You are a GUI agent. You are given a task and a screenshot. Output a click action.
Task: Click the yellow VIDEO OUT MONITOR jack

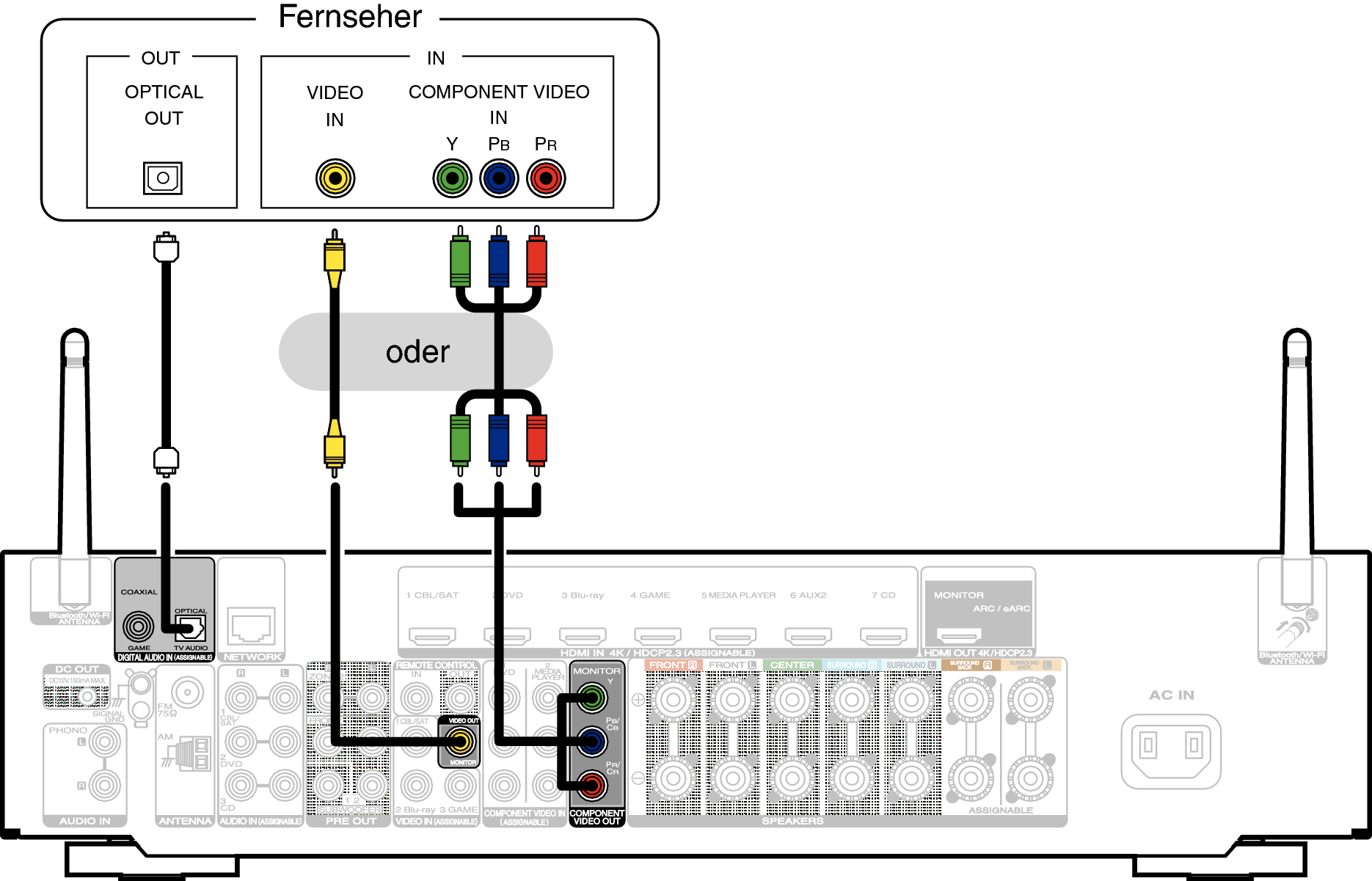(x=461, y=742)
